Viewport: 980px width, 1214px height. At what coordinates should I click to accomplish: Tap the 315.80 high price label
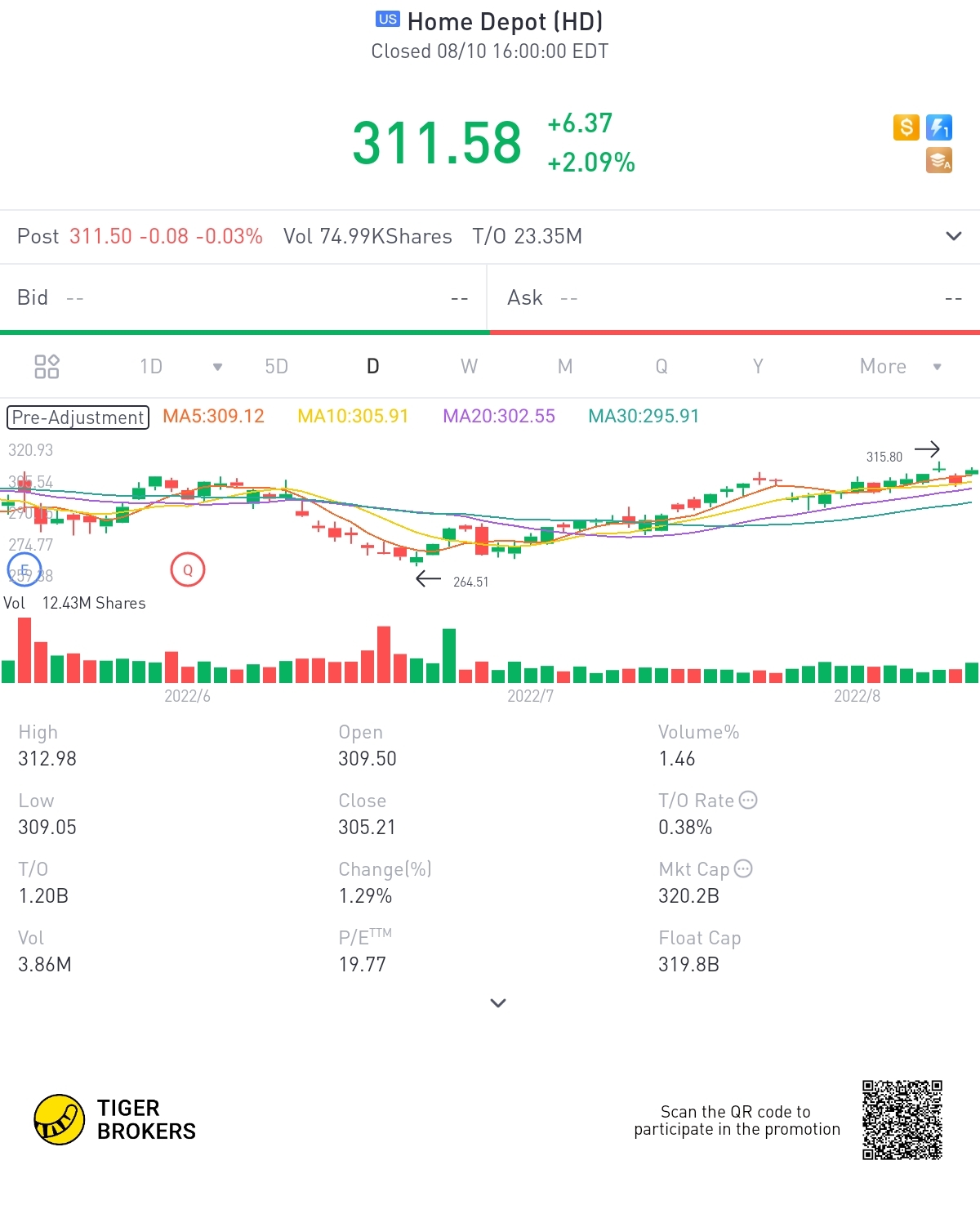884,457
